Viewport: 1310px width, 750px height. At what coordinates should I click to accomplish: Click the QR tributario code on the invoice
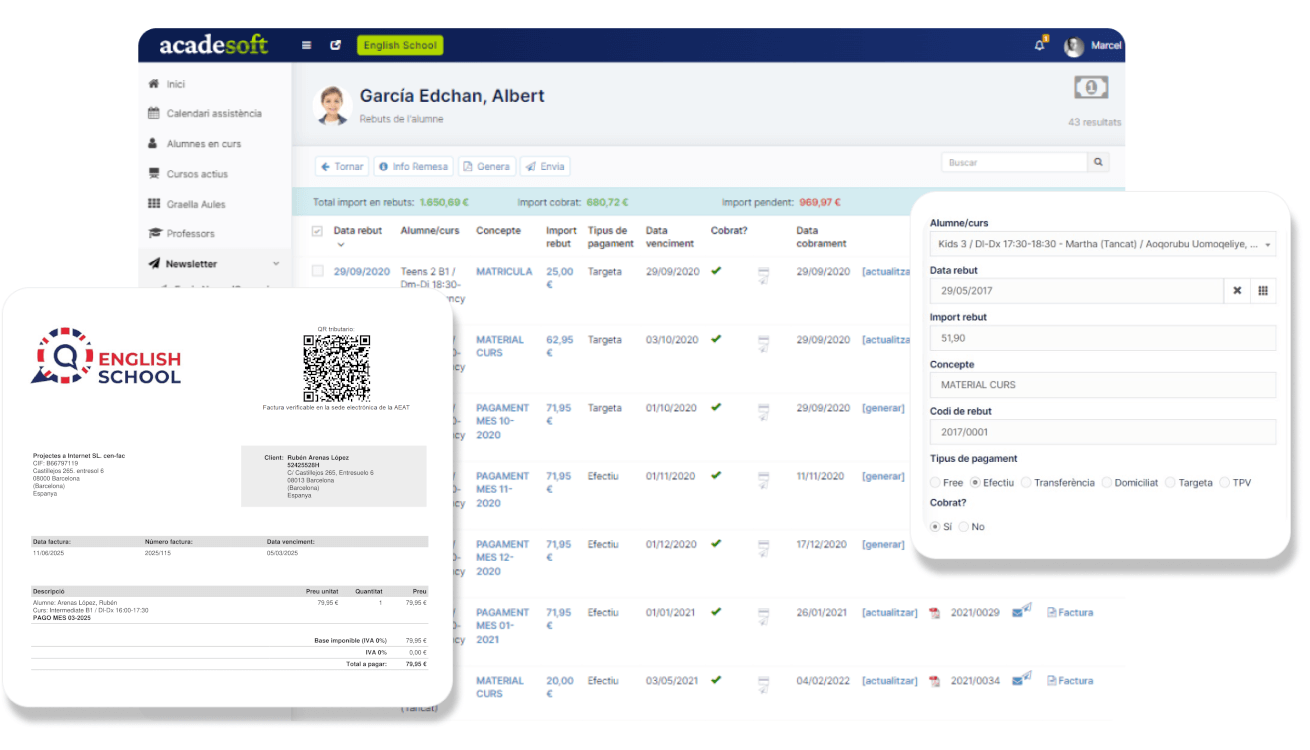click(x=336, y=368)
